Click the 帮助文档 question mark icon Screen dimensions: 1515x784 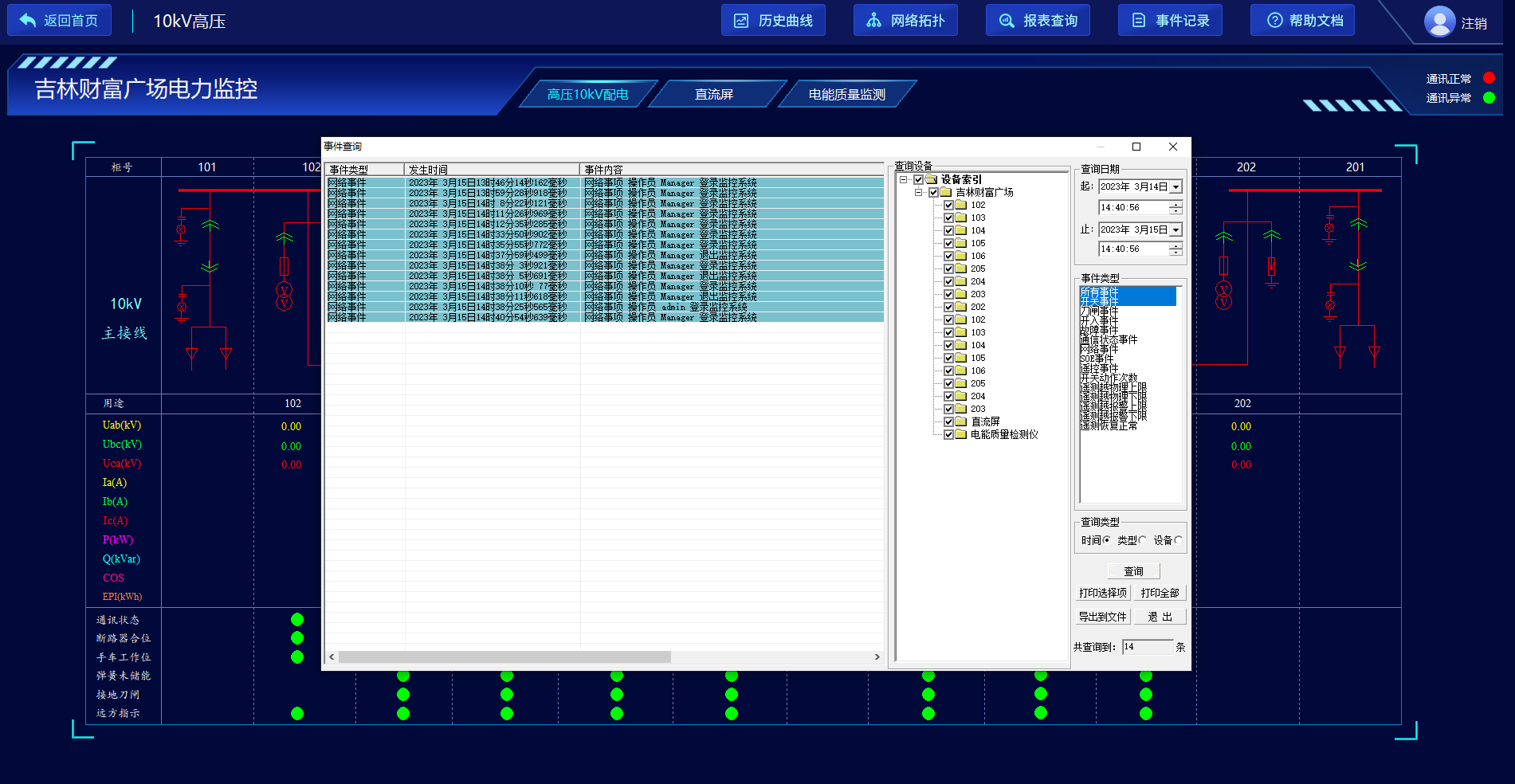1275,21
